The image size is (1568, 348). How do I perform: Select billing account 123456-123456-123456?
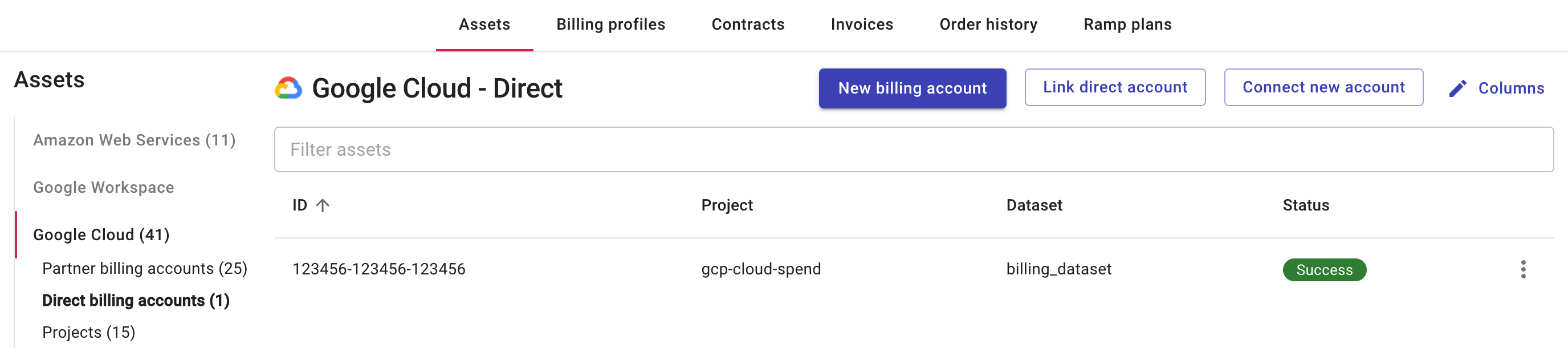378,269
